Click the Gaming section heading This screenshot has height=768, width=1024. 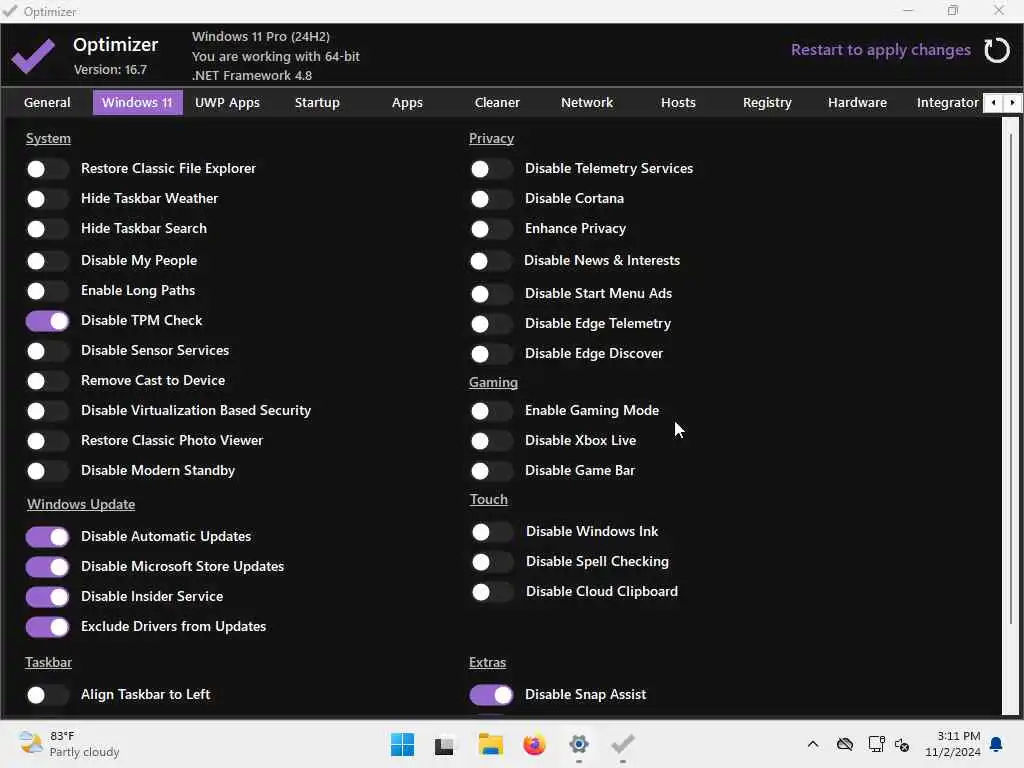pos(493,383)
